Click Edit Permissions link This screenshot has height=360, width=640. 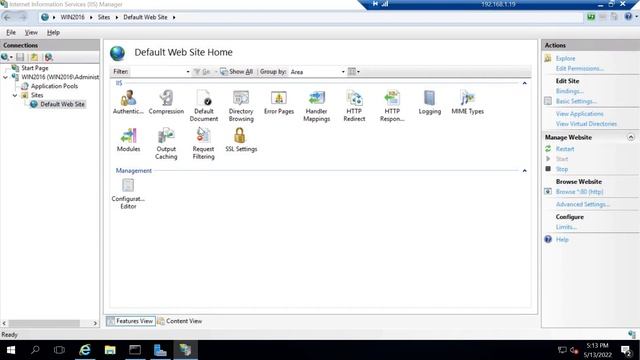(x=580, y=69)
